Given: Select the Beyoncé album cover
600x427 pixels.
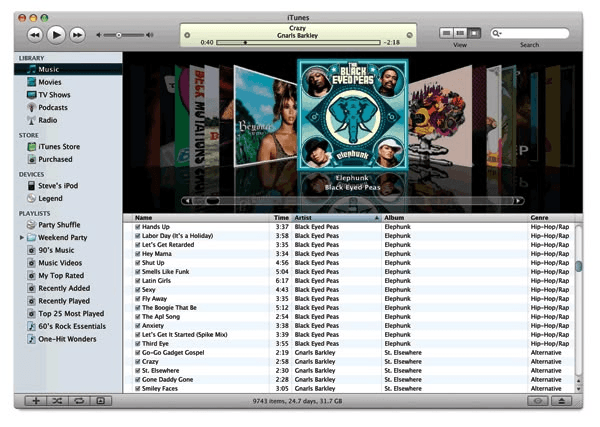Looking at the screenshot, I should [266, 117].
